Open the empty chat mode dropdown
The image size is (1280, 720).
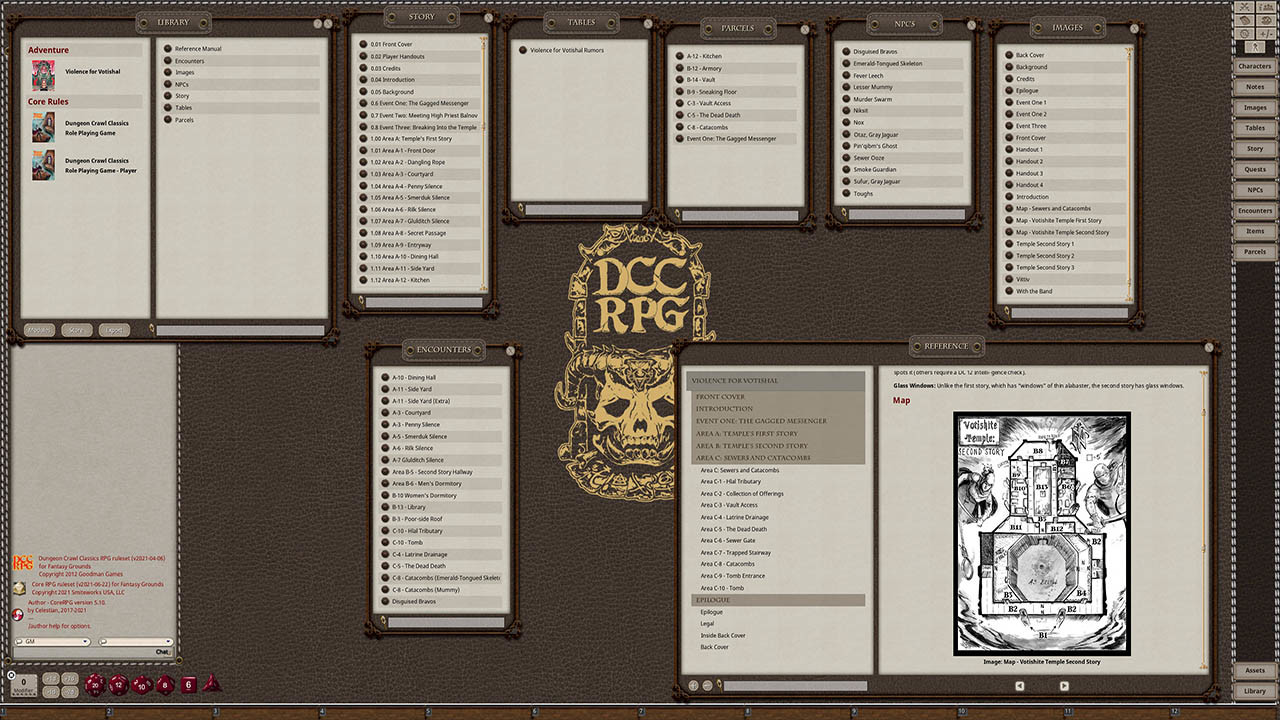pos(135,642)
